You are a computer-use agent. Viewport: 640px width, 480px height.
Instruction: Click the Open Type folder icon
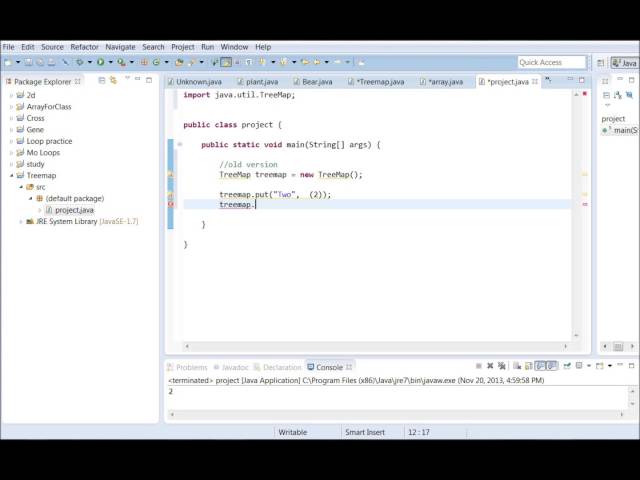[179, 62]
